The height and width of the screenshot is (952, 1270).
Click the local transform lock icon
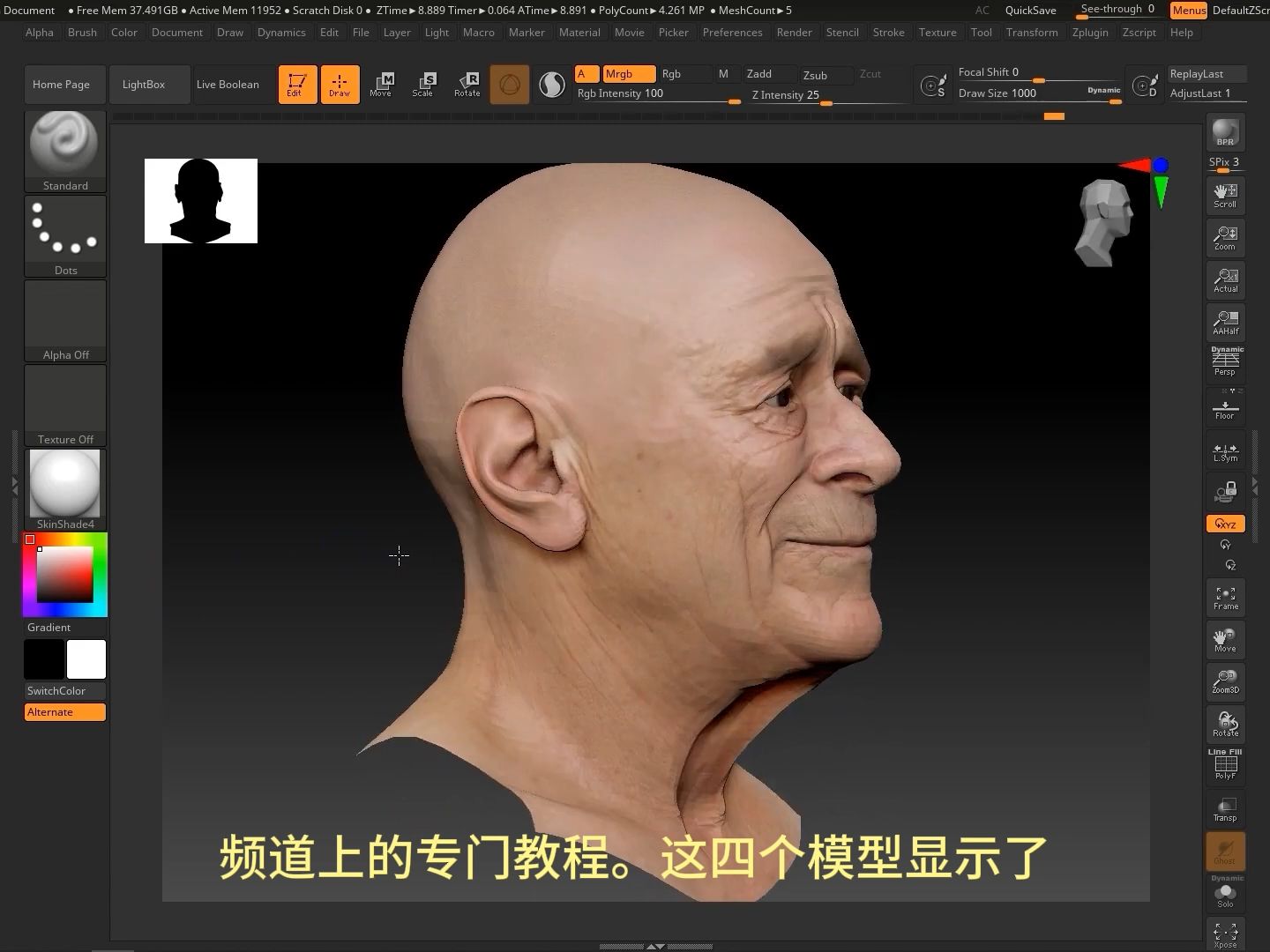[x=1225, y=491]
